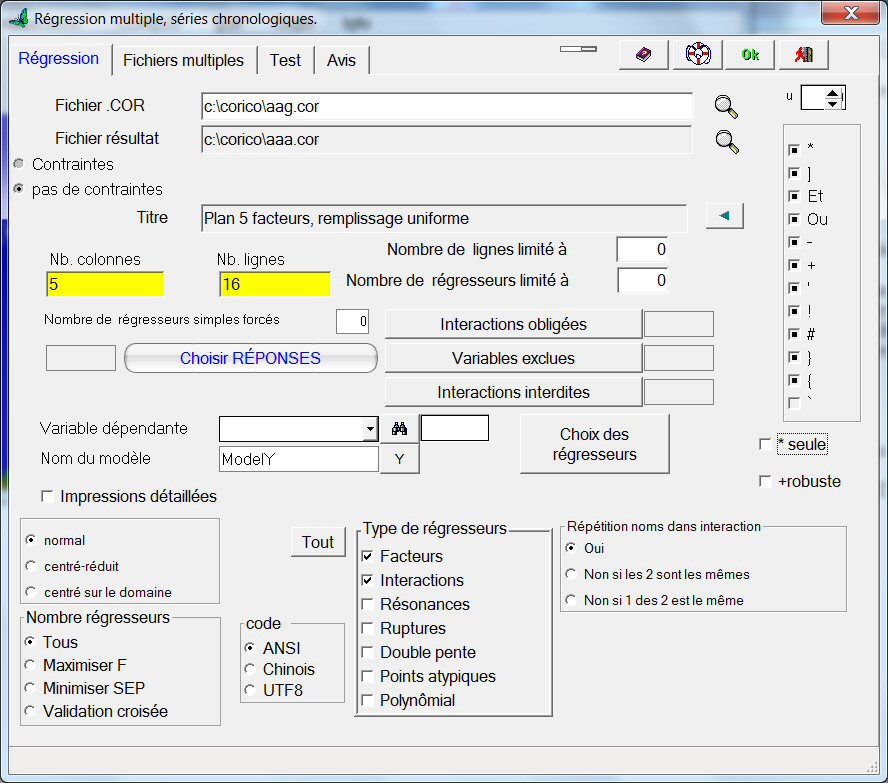Open the Test tab
The width and height of the screenshot is (888, 783).
pyautogui.click(x=285, y=60)
